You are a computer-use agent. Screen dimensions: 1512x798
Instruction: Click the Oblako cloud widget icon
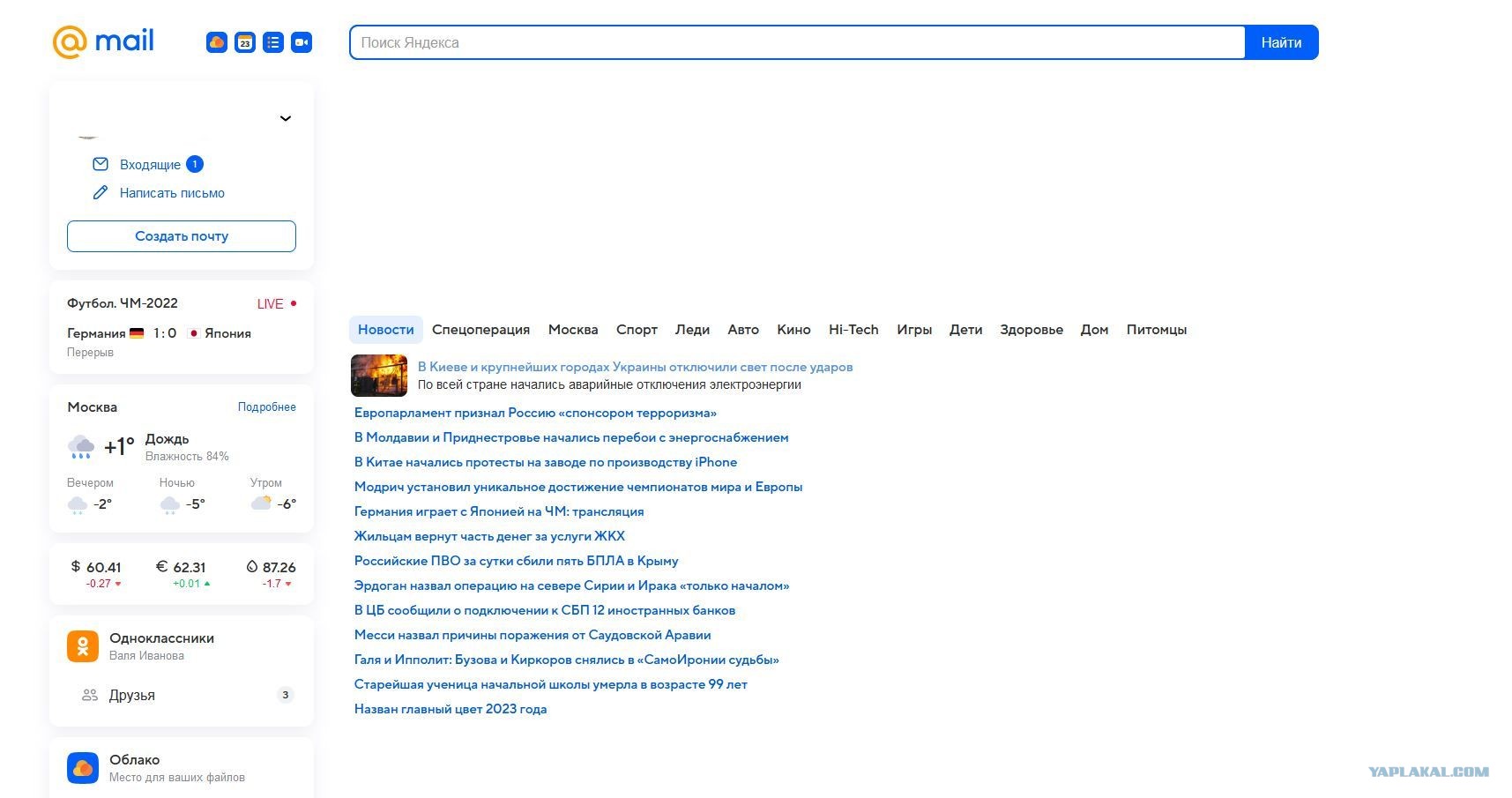[x=83, y=768]
